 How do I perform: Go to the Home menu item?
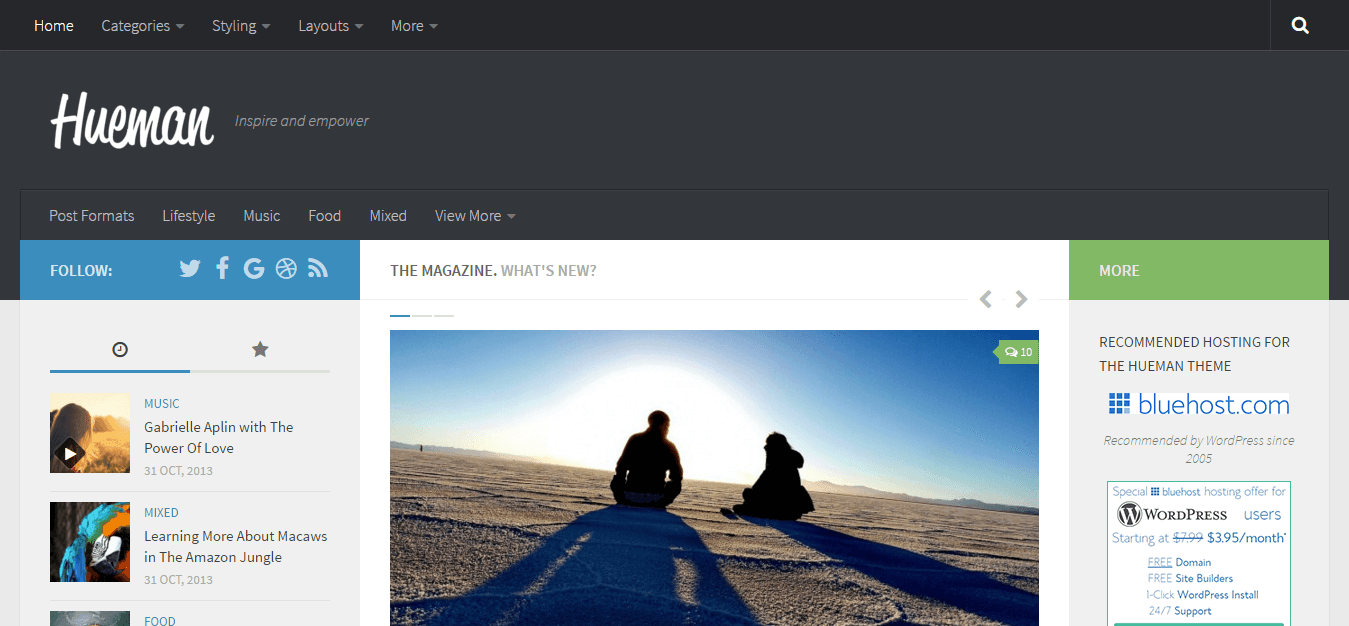(x=54, y=26)
